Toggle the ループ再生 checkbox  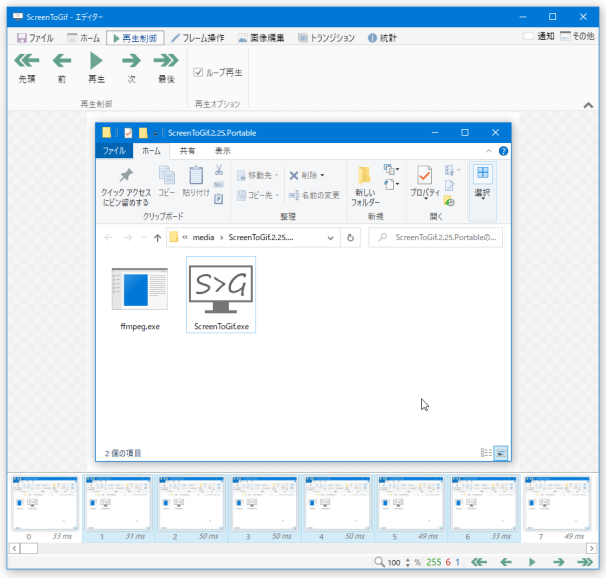[x=198, y=73]
